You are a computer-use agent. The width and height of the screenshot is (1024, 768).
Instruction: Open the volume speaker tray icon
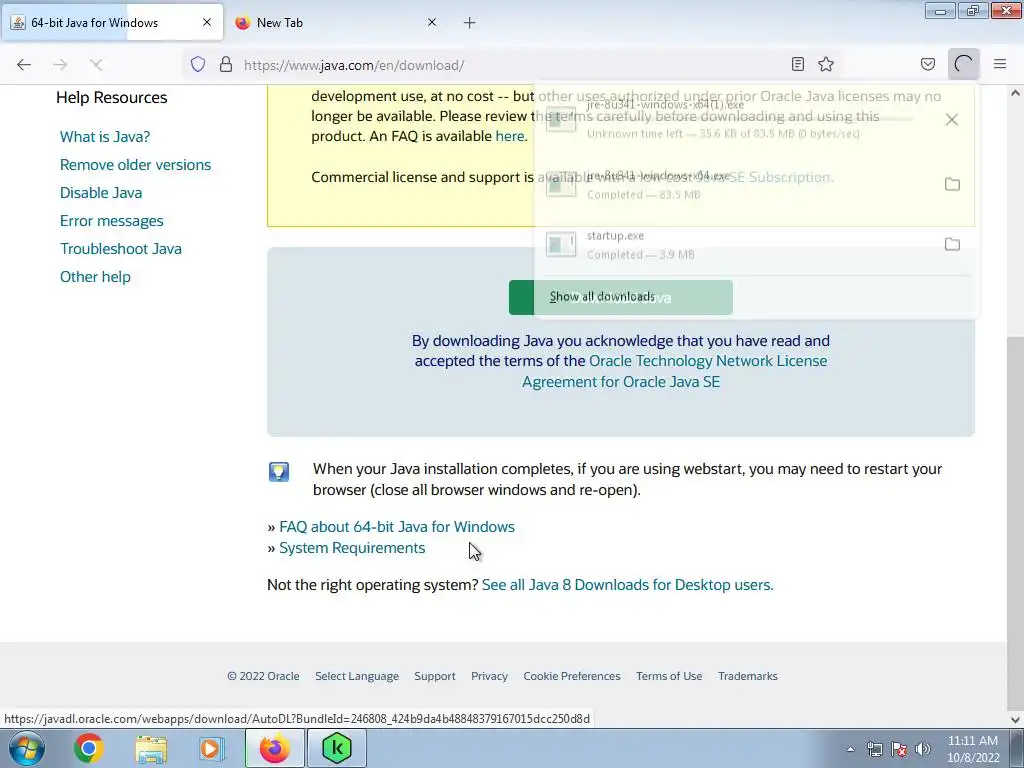(923, 749)
